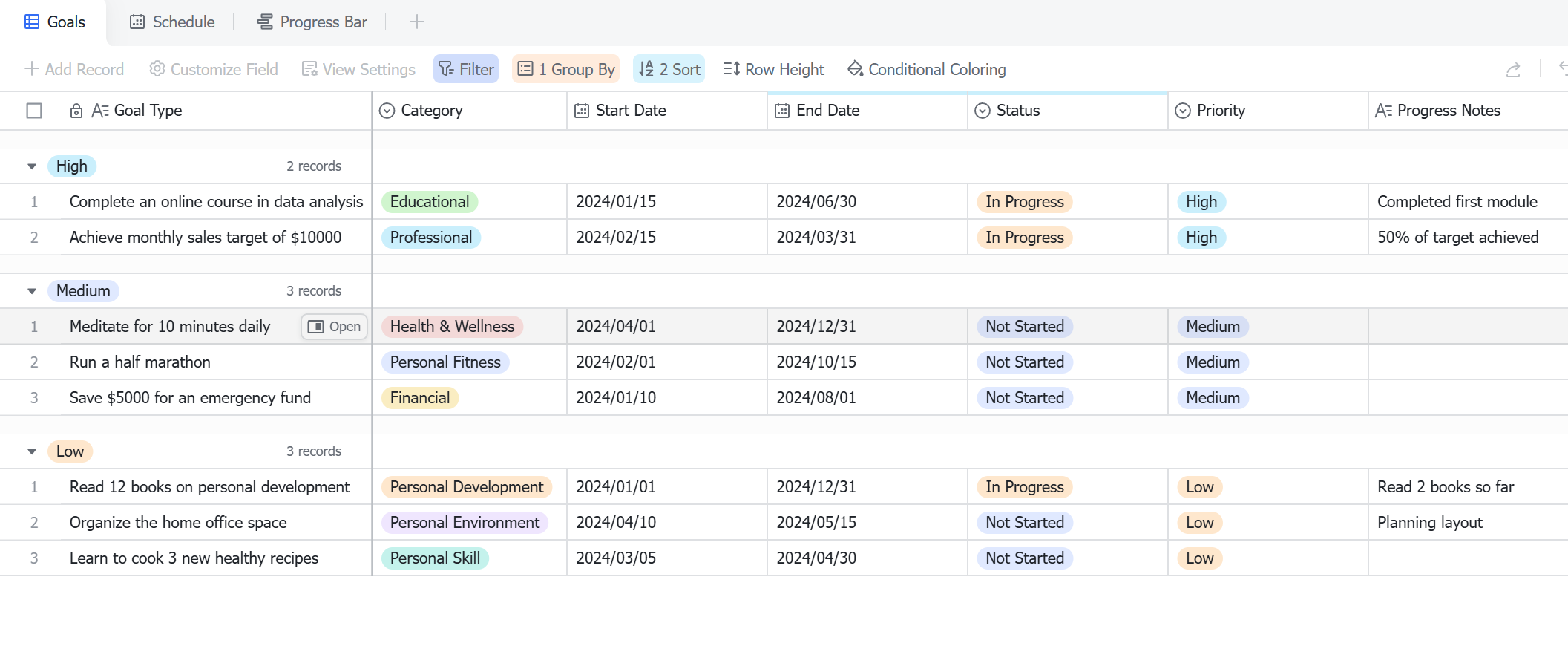Open Conditional Coloring settings
1568x649 pixels.
pos(927,69)
